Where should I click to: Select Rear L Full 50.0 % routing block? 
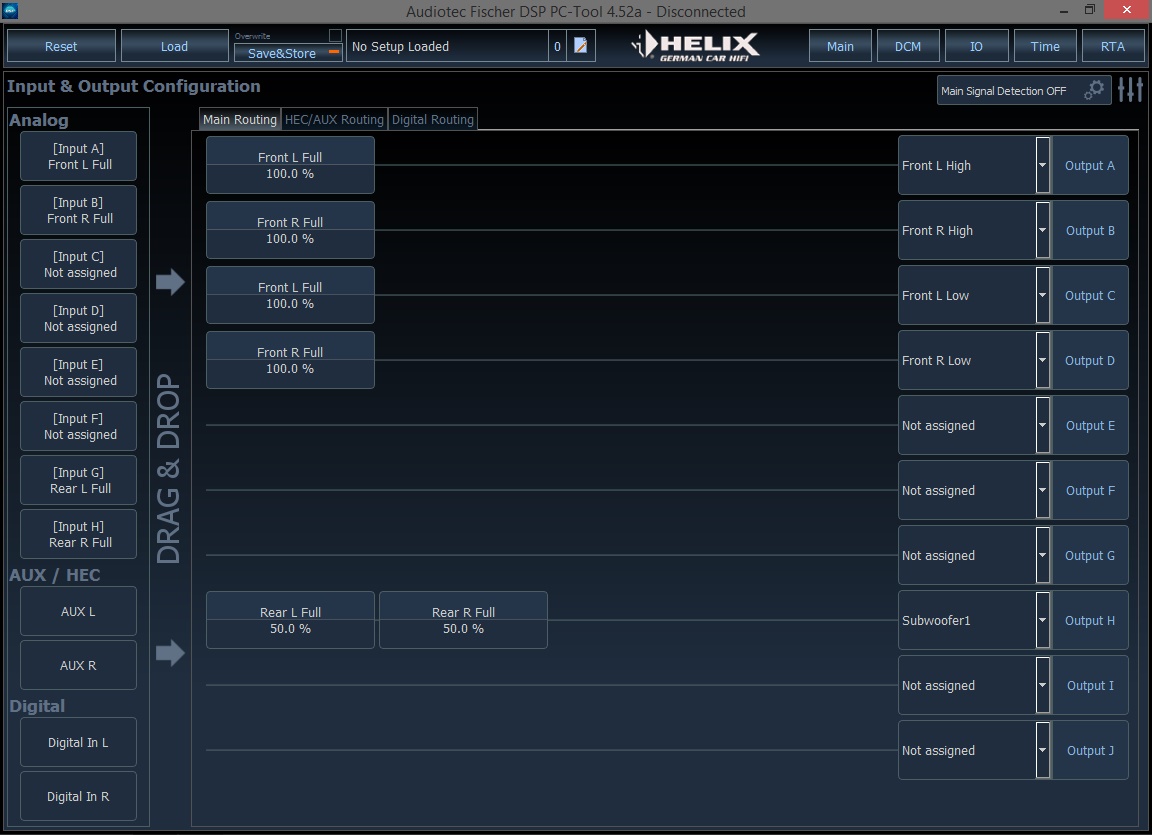(290, 620)
